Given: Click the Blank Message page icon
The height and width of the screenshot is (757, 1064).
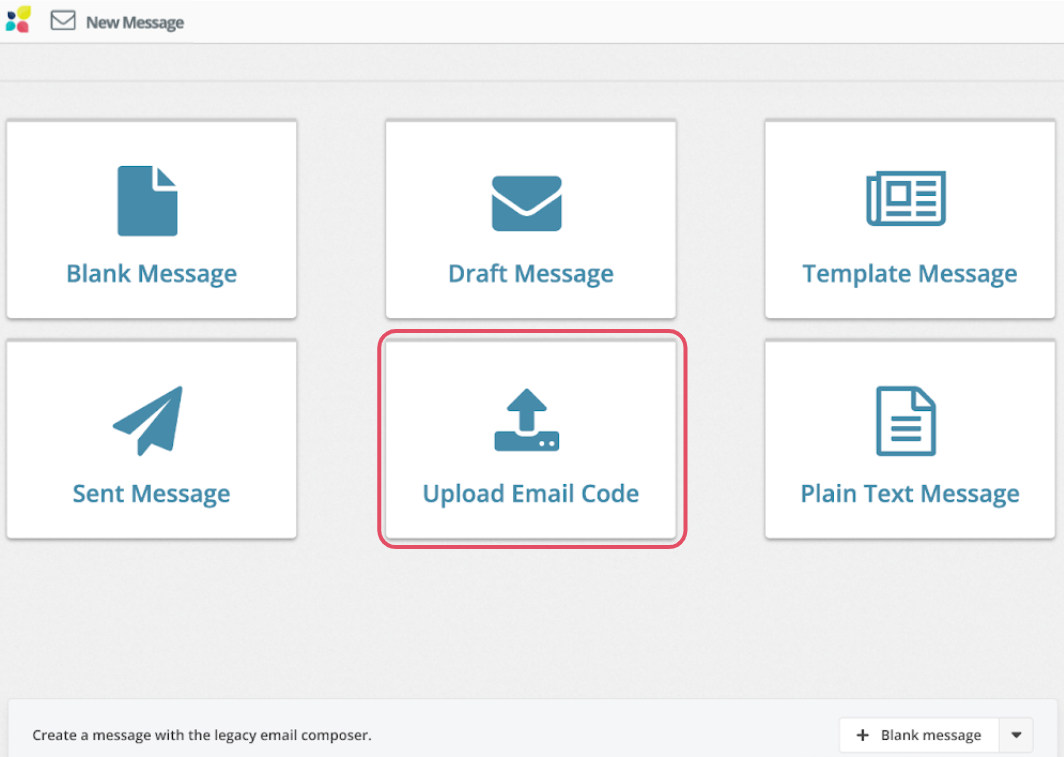Looking at the screenshot, I should pyautogui.click(x=147, y=201).
